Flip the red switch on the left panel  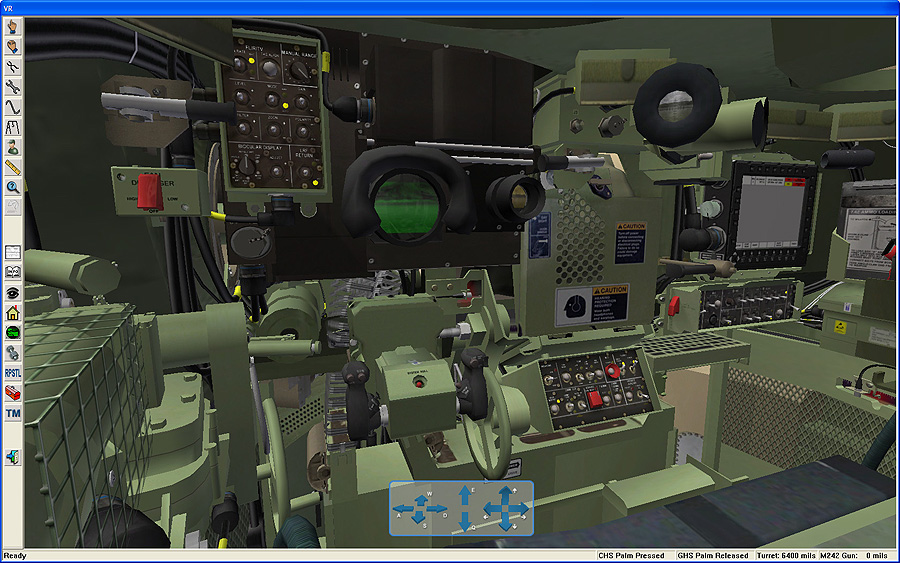pyautogui.click(x=149, y=190)
